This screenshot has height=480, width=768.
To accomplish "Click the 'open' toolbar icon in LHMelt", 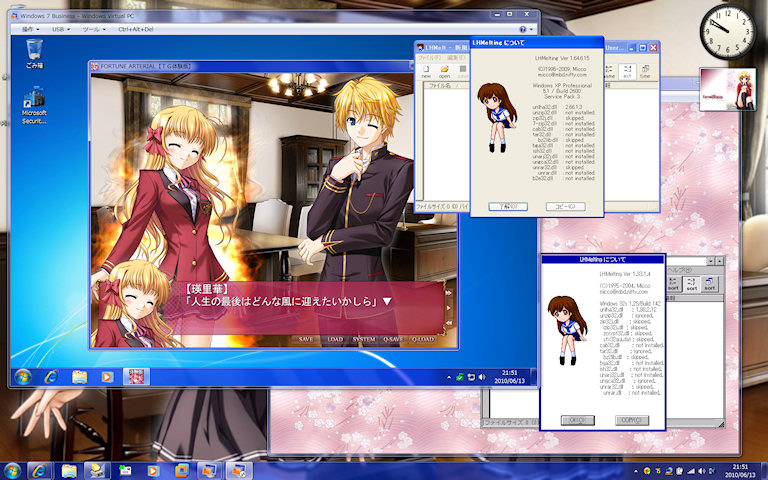I will click(x=444, y=72).
